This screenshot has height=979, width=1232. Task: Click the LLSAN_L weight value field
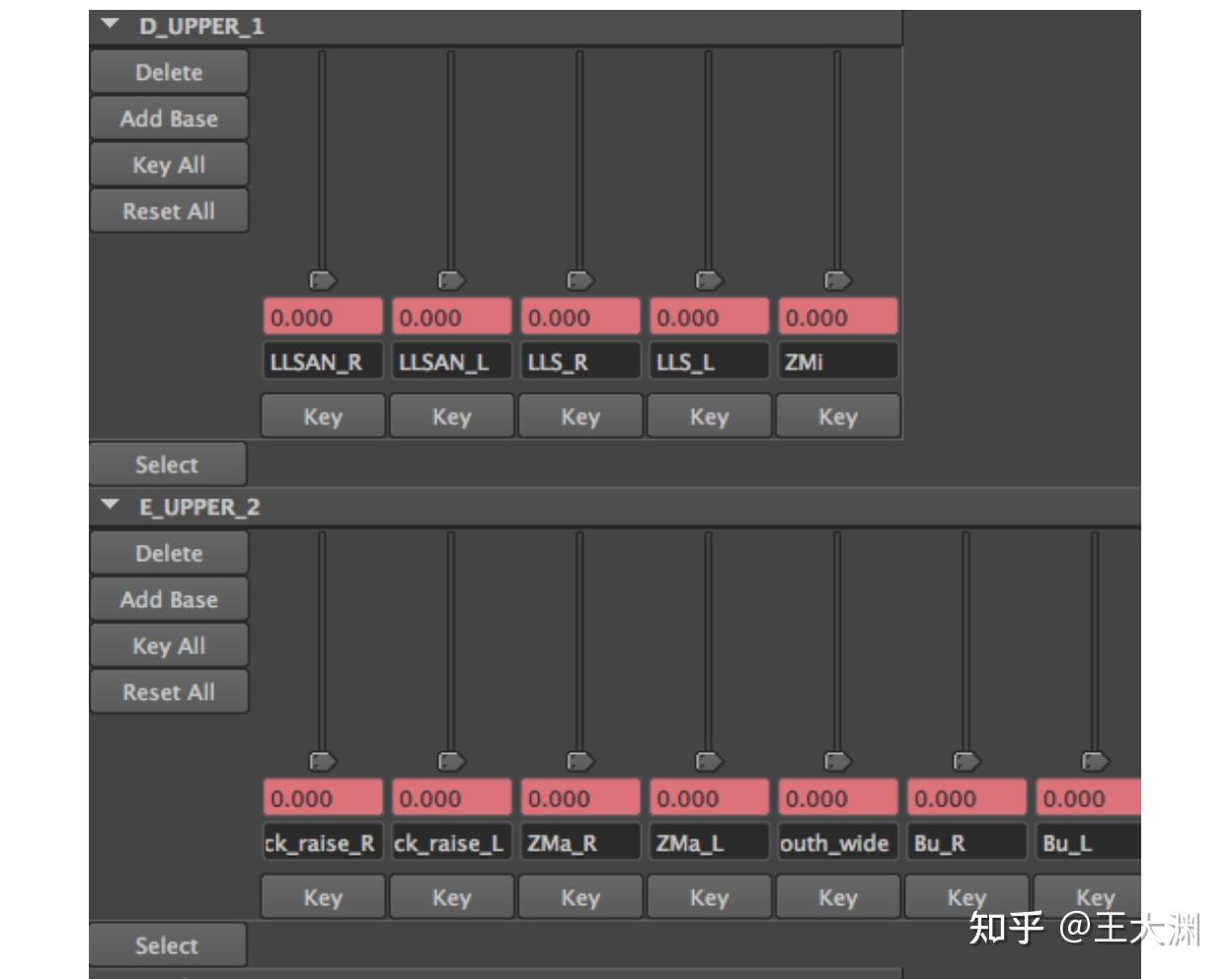[x=451, y=318]
